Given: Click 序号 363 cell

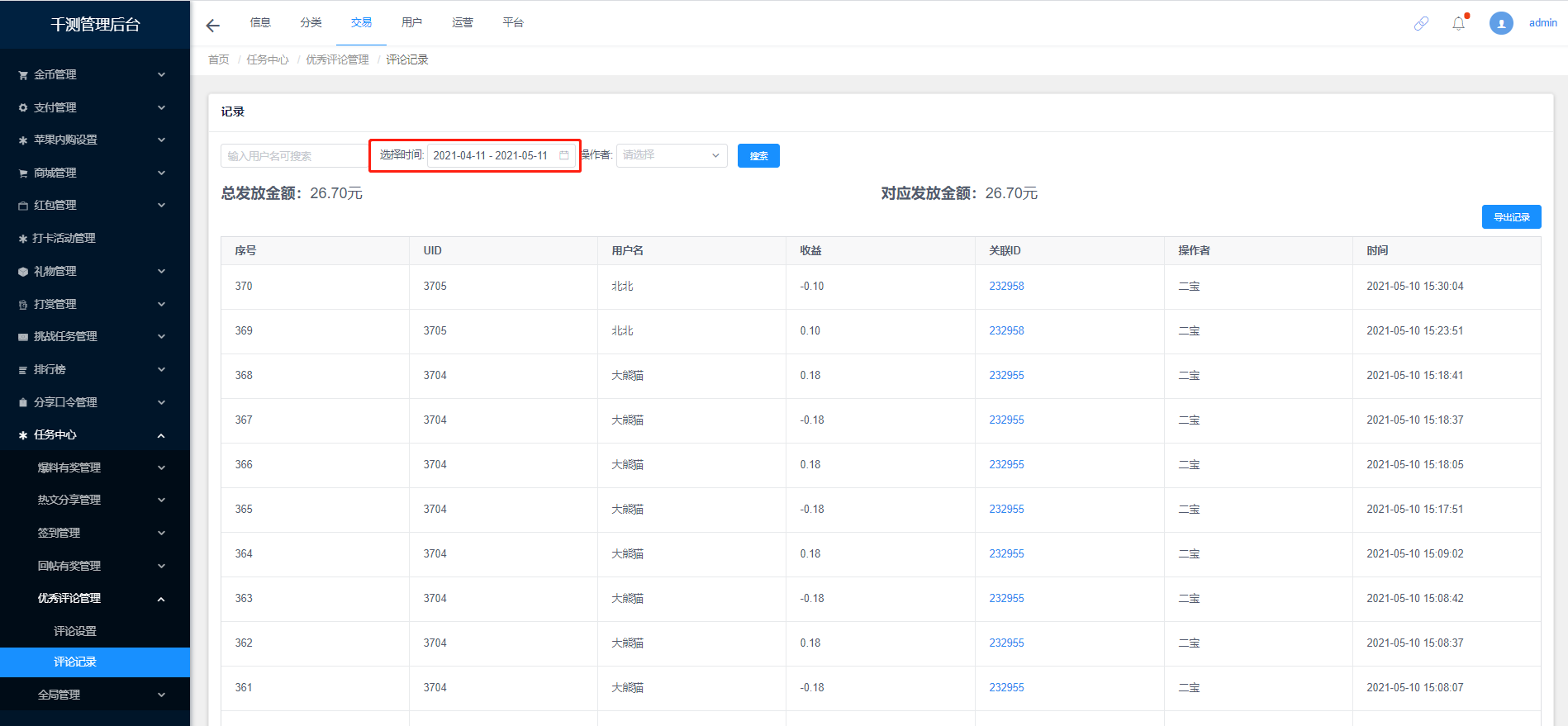Looking at the screenshot, I should click(244, 598).
